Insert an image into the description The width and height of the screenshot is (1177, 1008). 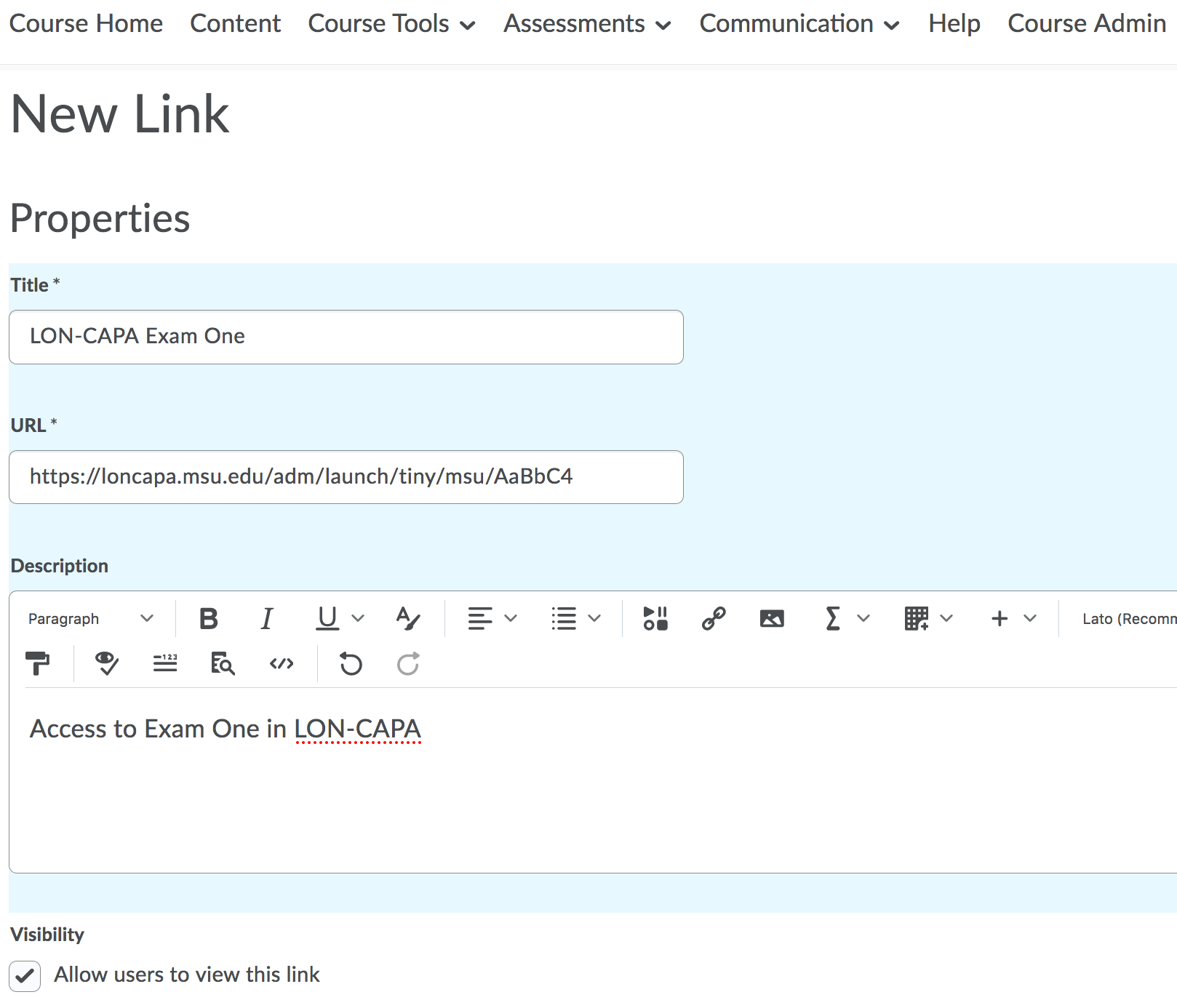pos(772,619)
